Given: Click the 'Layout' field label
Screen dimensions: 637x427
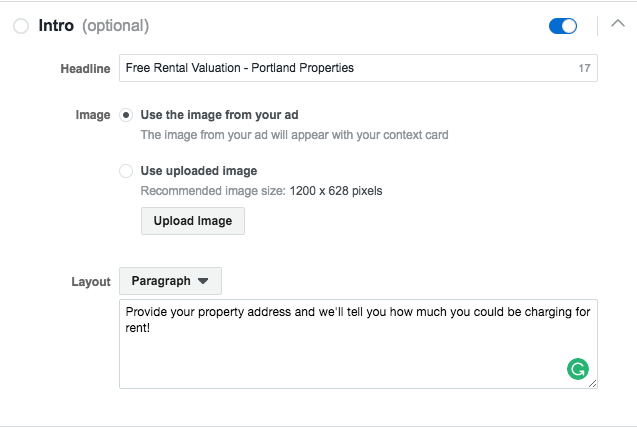Looking at the screenshot, I should tap(91, 282).
